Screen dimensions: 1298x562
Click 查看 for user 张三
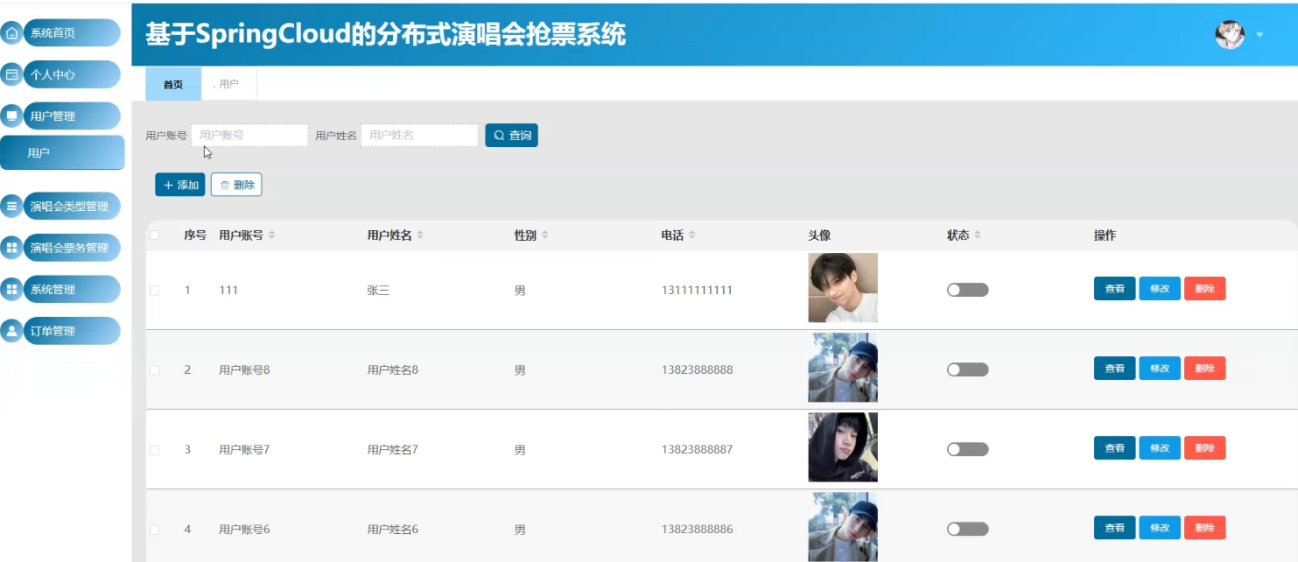(x=1114, y=288)
